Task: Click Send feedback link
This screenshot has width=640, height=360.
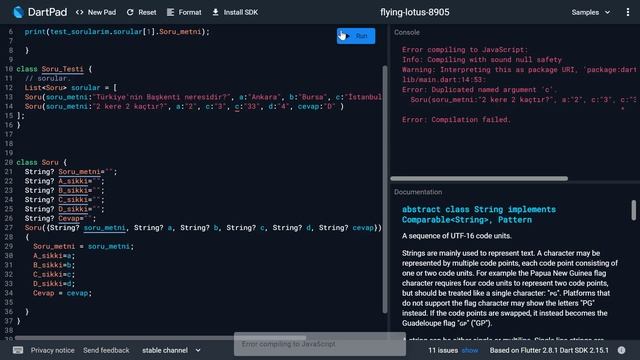Action: tap(106, 350)
